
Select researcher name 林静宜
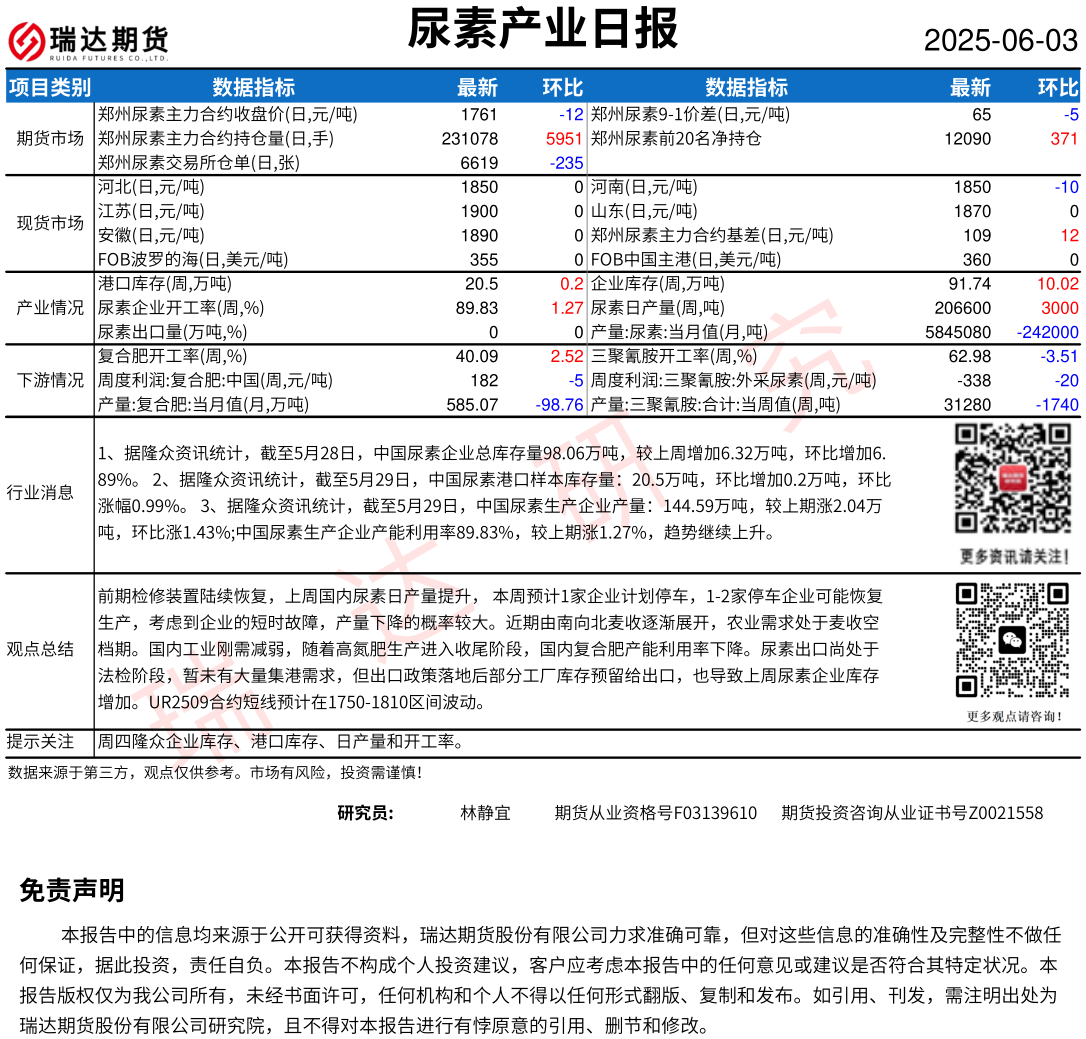485,813
